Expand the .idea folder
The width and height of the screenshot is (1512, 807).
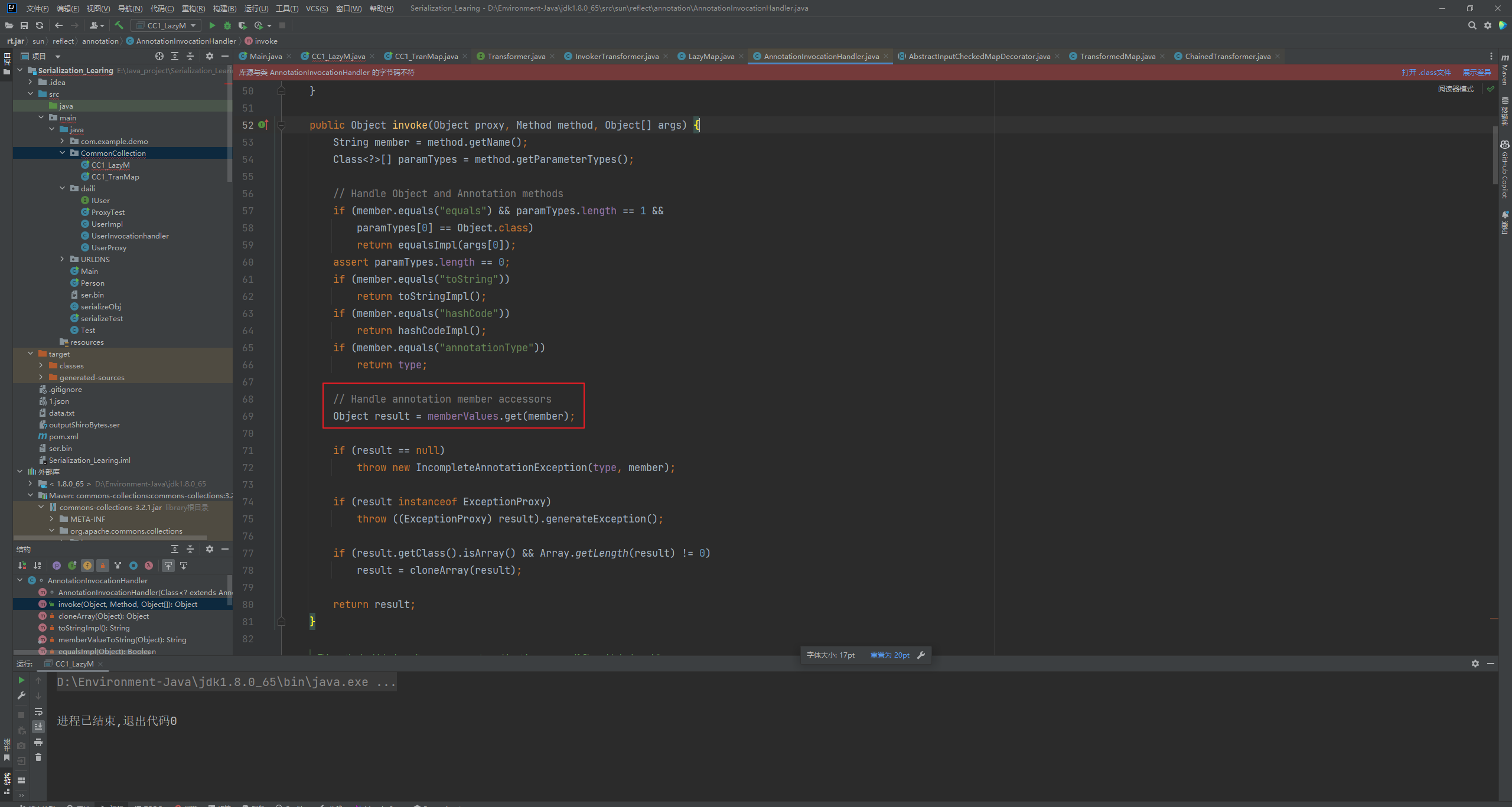[x=31, y=82]
